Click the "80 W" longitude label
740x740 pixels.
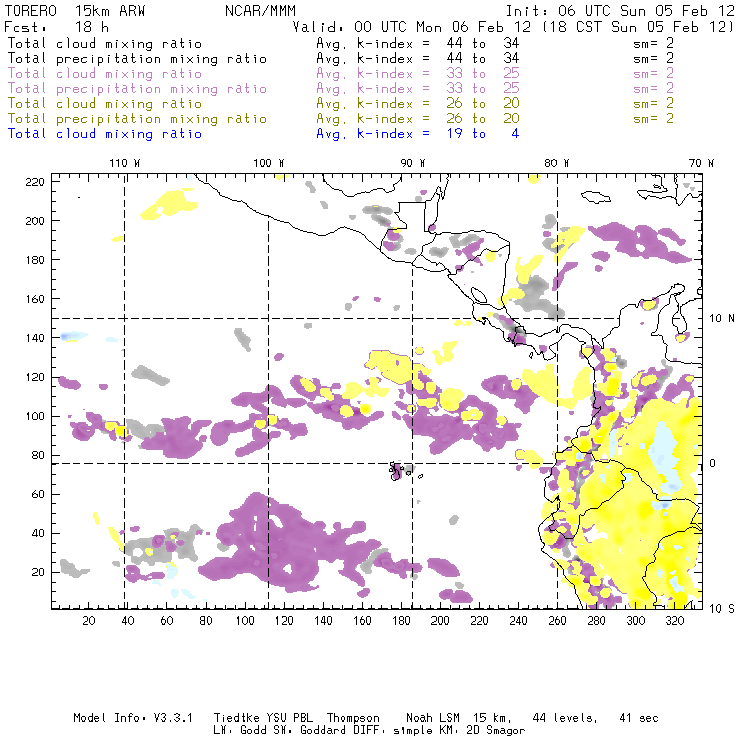coord(557,163)
